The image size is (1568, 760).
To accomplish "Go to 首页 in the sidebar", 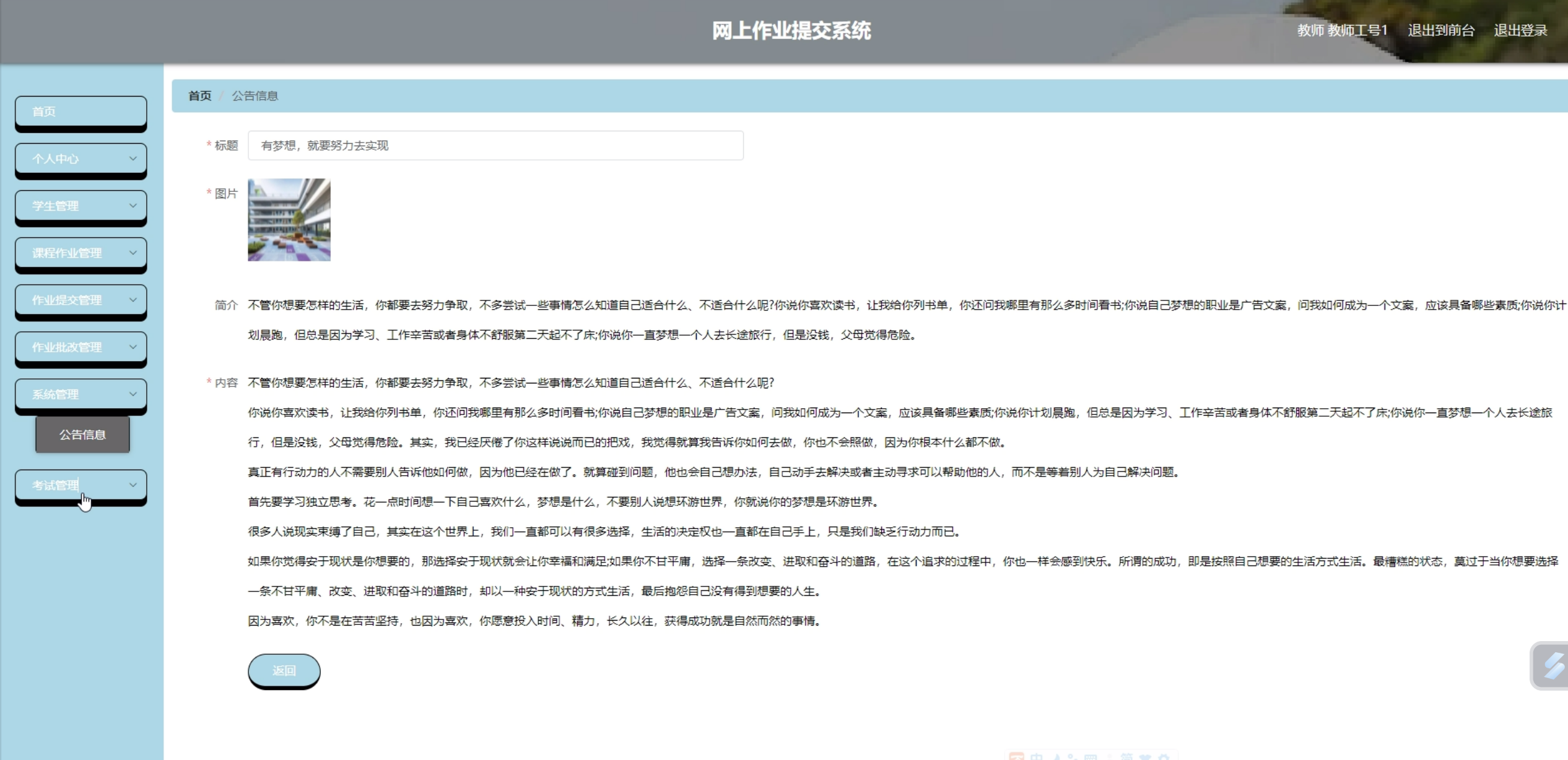I will tap(81, 111).
